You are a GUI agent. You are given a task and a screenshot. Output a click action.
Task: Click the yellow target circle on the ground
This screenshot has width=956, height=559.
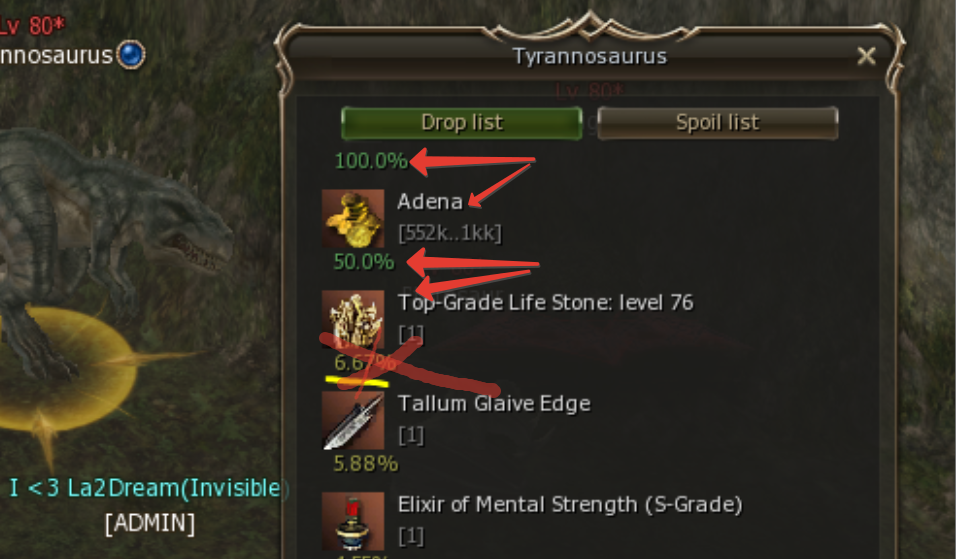(67, 369)
